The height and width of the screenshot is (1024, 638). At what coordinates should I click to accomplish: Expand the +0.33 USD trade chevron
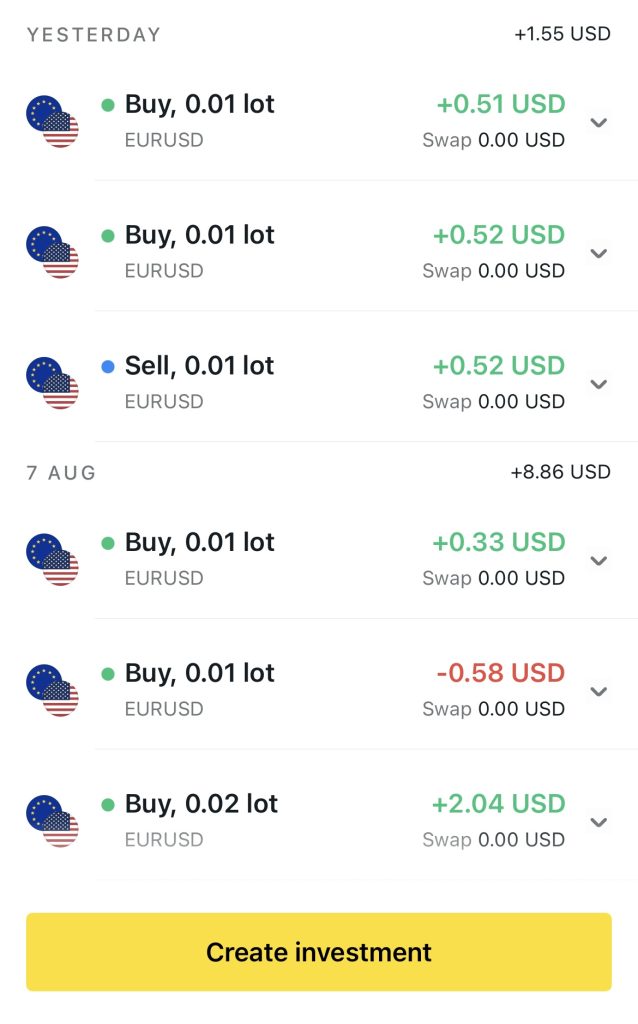(x=599, y=560)
